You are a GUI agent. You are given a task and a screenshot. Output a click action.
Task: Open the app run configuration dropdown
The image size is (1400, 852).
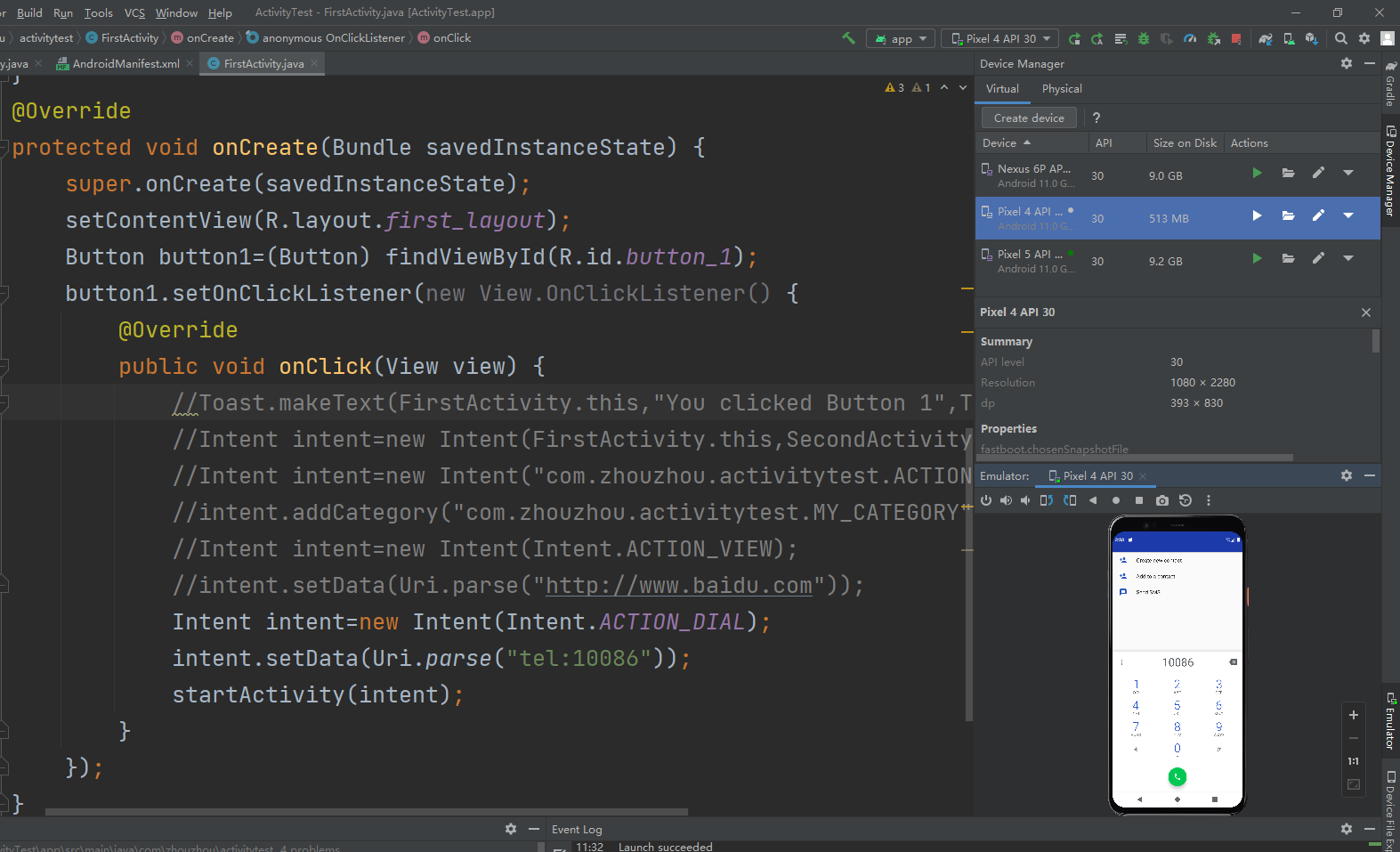pos(901,38)
